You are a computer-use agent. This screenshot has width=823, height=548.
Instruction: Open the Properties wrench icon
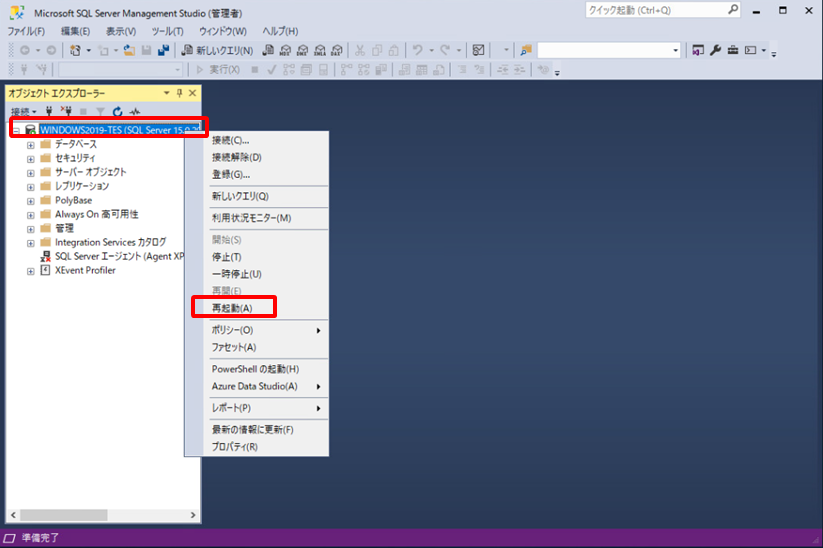click(x=715, y=50)
